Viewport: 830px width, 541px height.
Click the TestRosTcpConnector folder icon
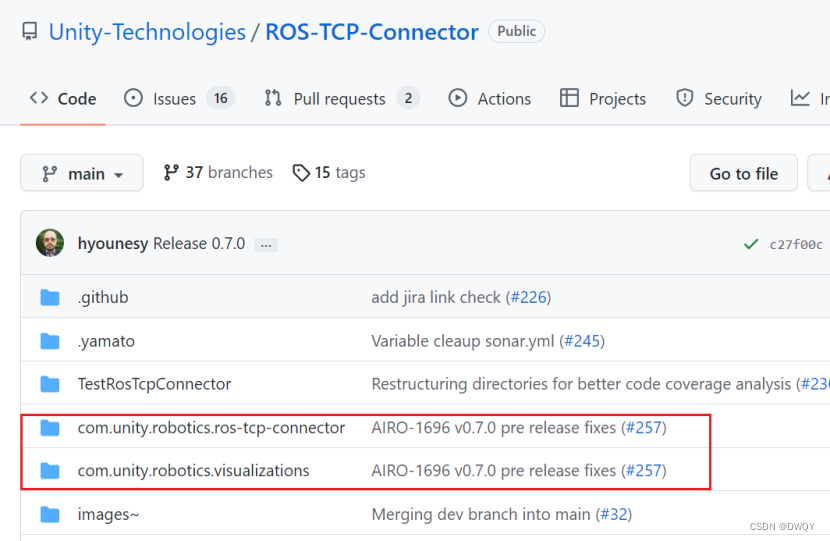pyautogui.click(x=50, y=384)
